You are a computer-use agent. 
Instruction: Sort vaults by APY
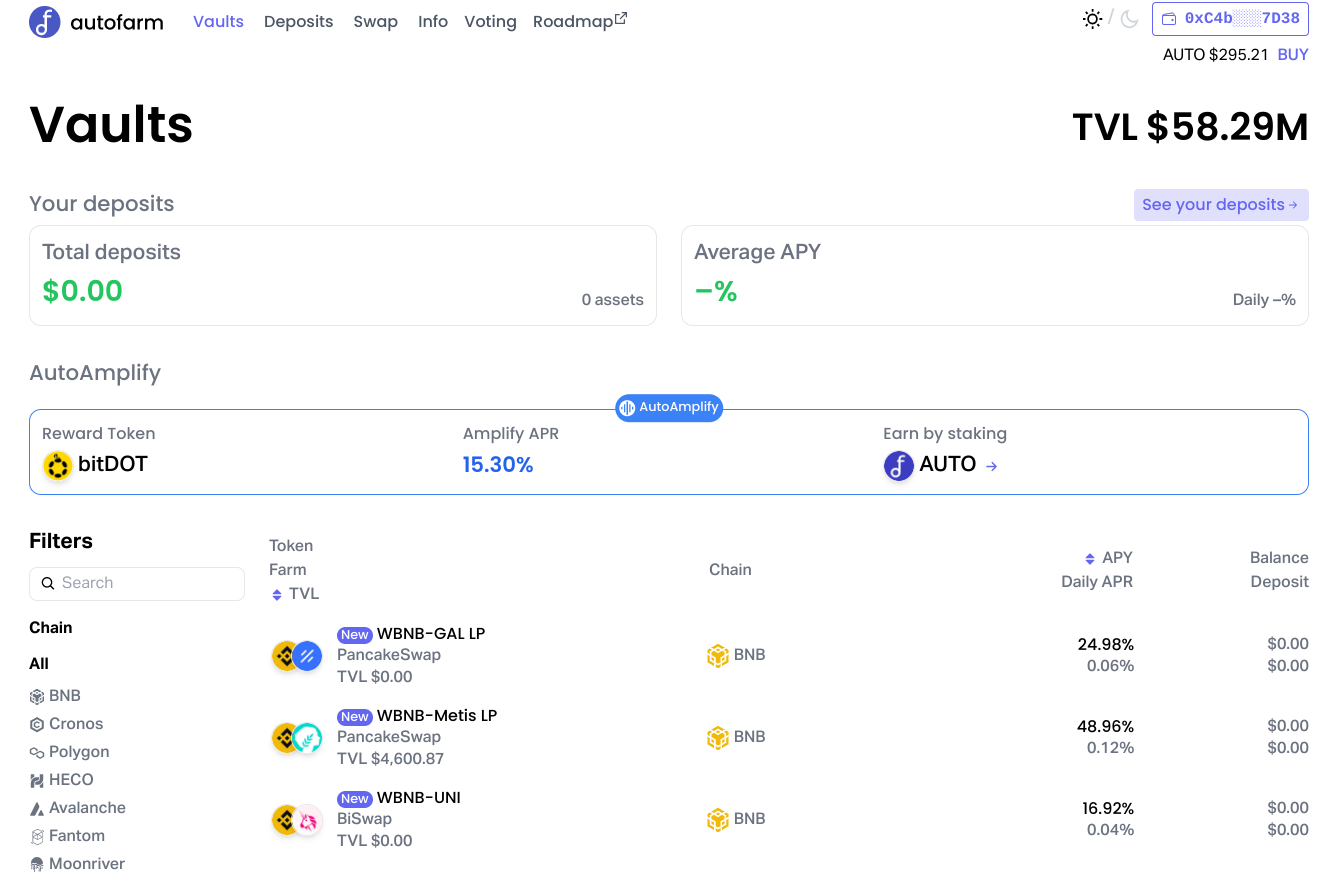[x=1109, y=558]
